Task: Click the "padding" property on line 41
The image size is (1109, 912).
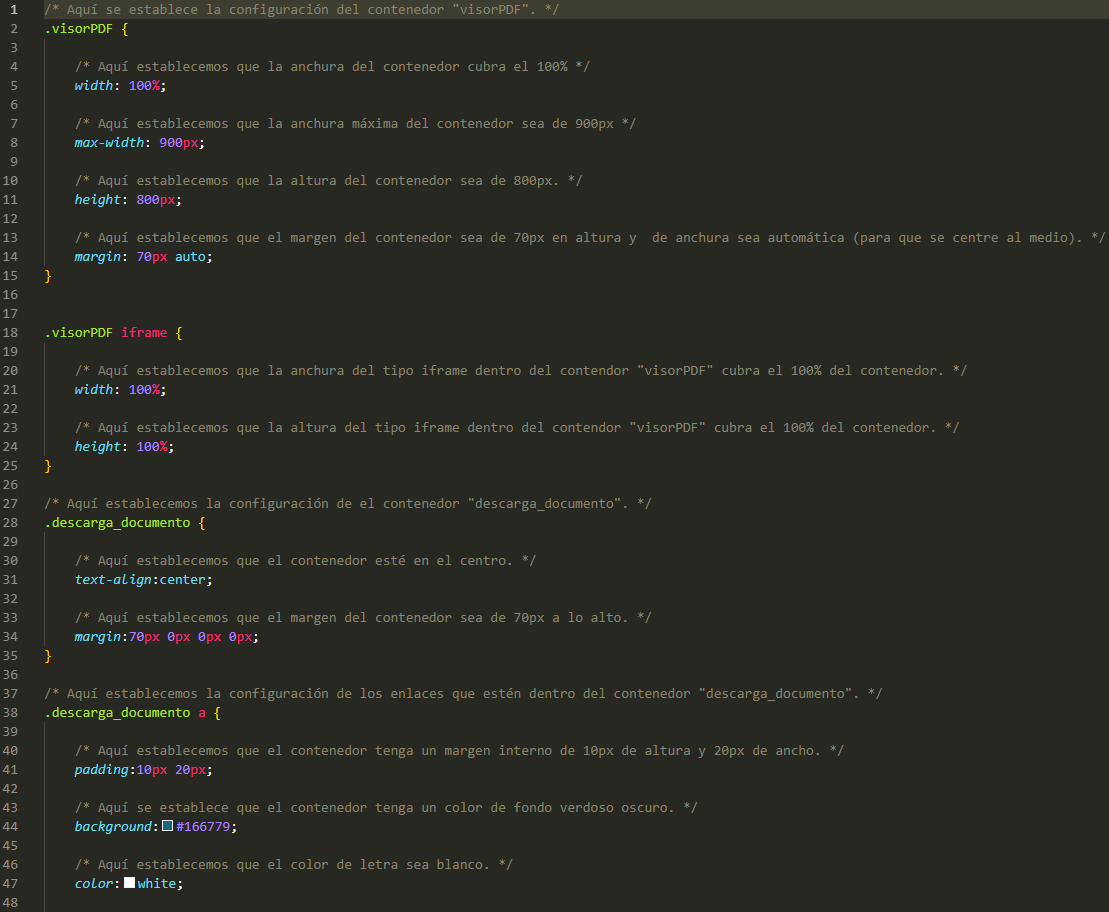Action: pos(102,770)
